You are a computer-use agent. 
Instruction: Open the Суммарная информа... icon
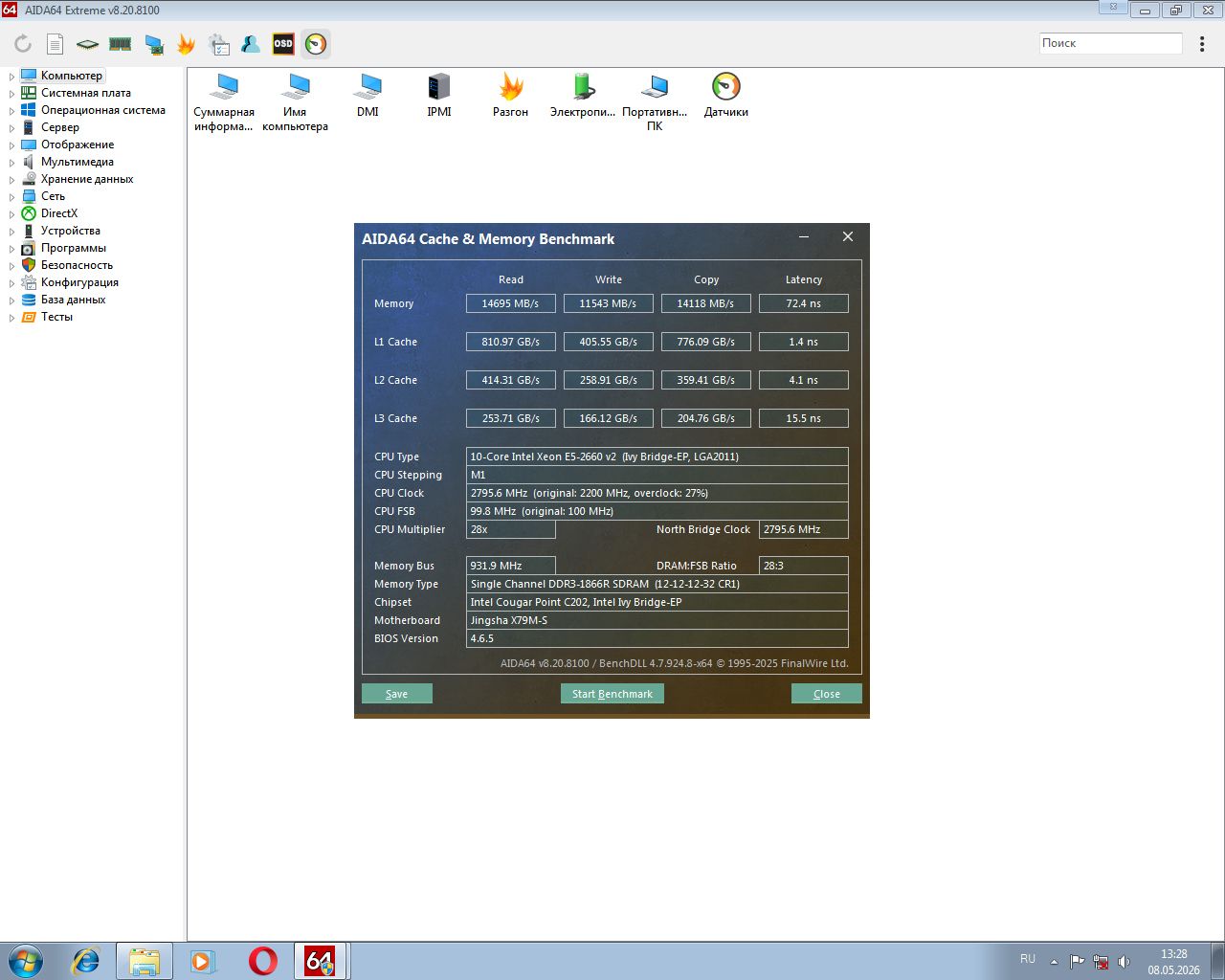pyautogui.click(x=224, y=102)
